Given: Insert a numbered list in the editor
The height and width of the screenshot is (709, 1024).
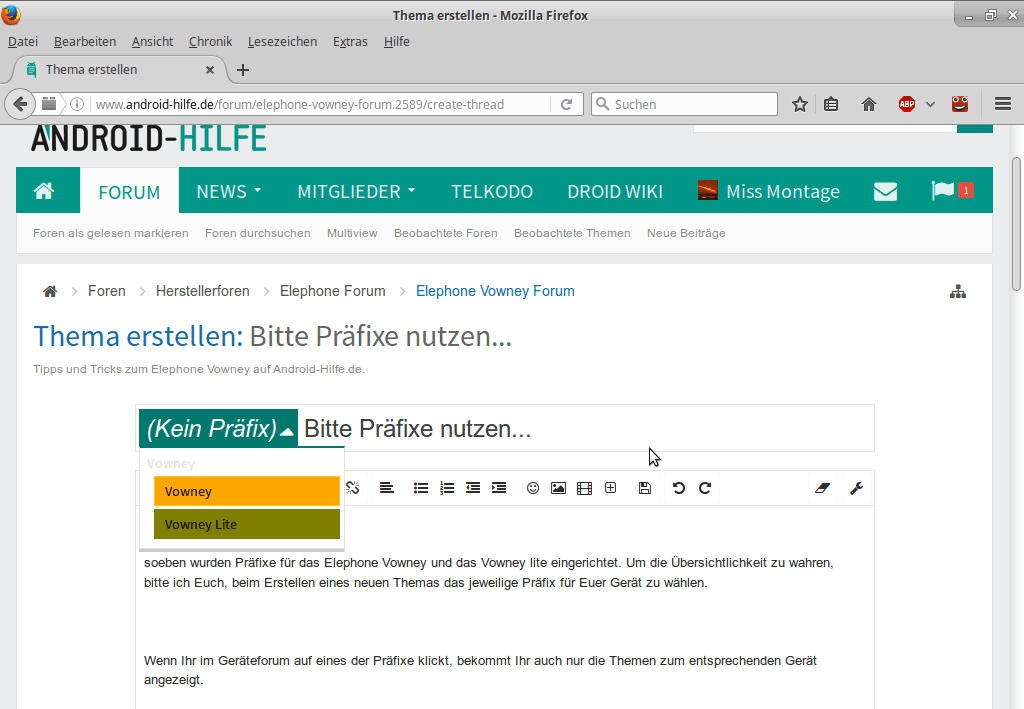Looking at the screenshot, I should 447,488.
